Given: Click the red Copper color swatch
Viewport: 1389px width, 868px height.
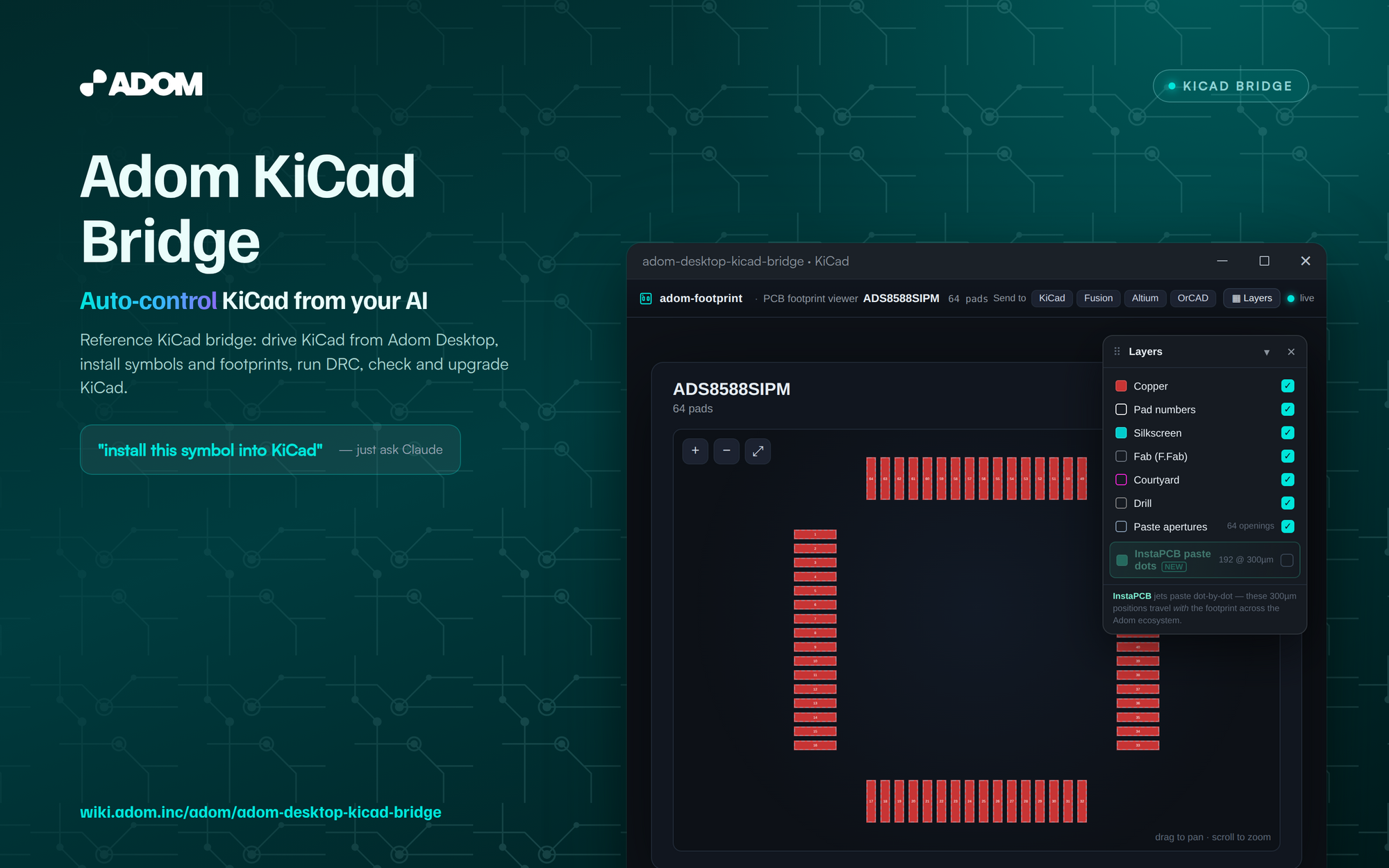Looking at the screenshot, I should [x=1121, y=386].
